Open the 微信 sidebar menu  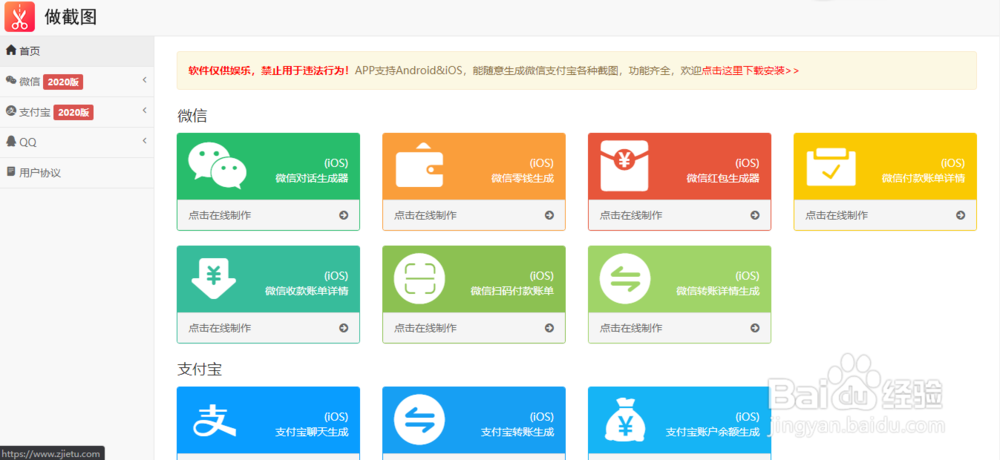[x=77, y=82]
